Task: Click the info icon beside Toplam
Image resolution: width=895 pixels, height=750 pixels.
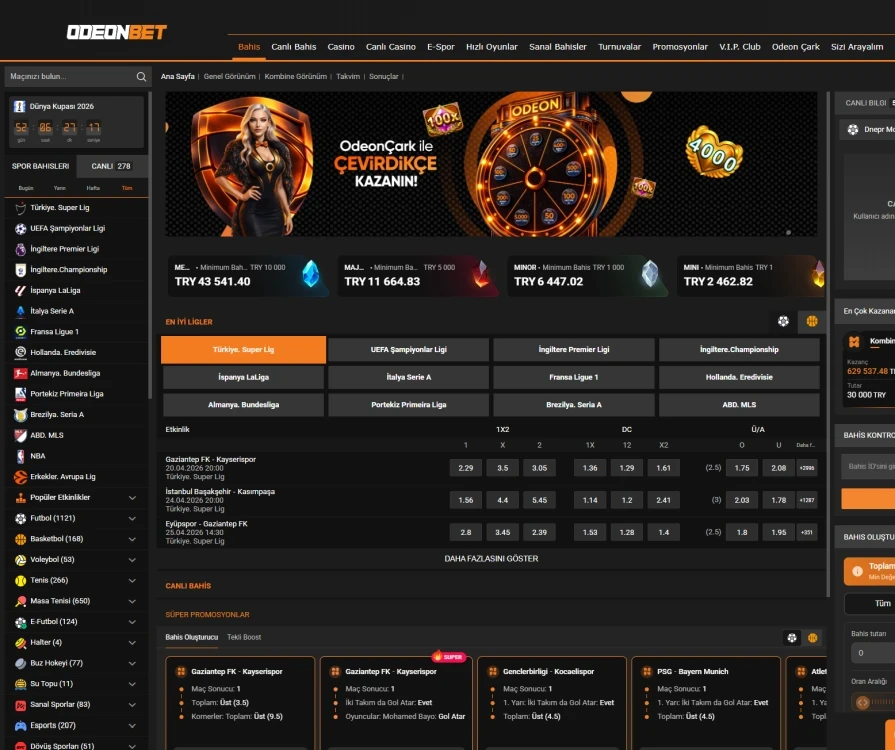Action: click(857, 571)
